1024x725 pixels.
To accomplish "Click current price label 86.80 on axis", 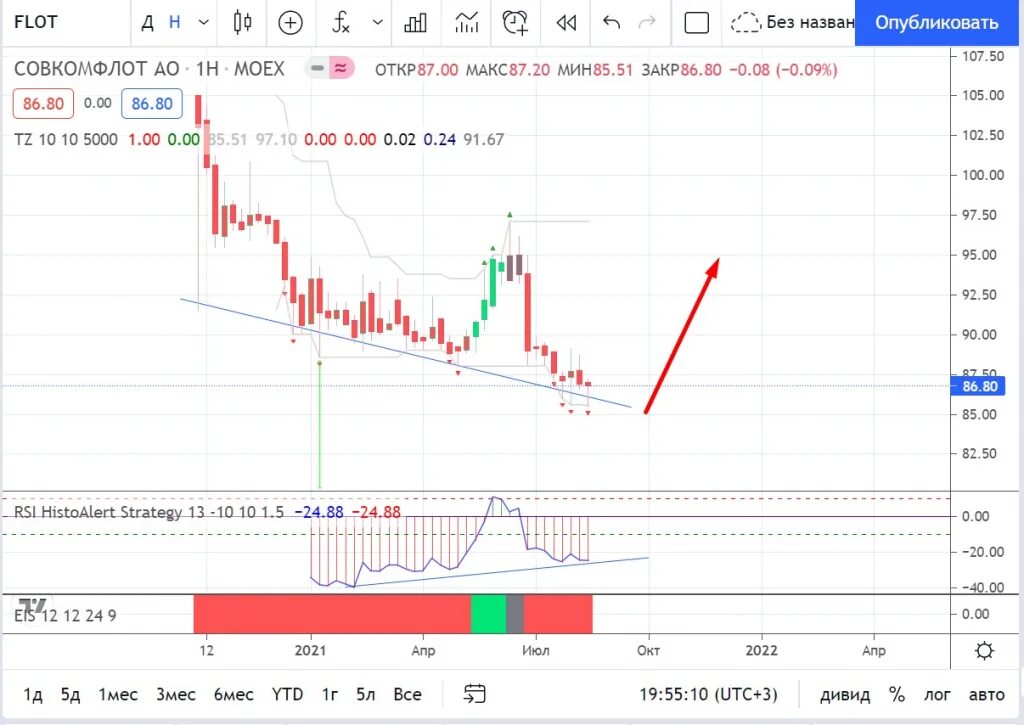I will (x=980, y=386).
